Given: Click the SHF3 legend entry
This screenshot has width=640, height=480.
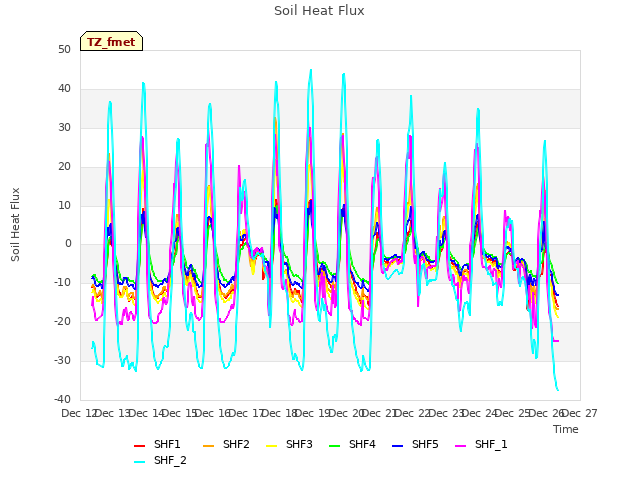Looking at the screenshot, I should click(289, 444).
